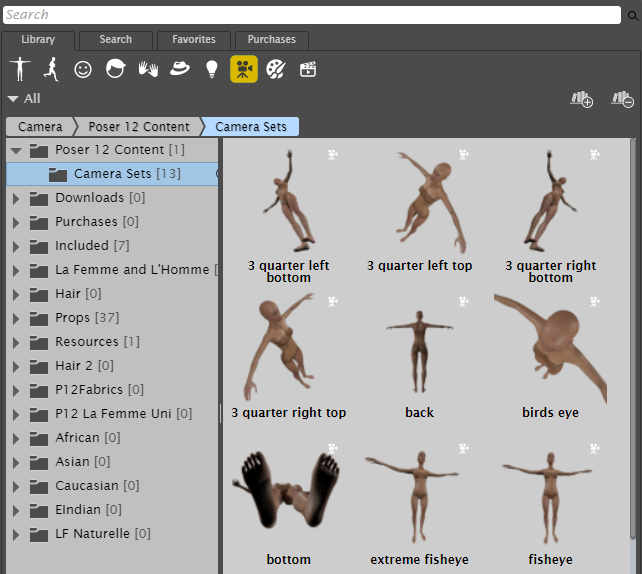Expand the Props folder arrow
642x574 pixels.
pos(16,318)
